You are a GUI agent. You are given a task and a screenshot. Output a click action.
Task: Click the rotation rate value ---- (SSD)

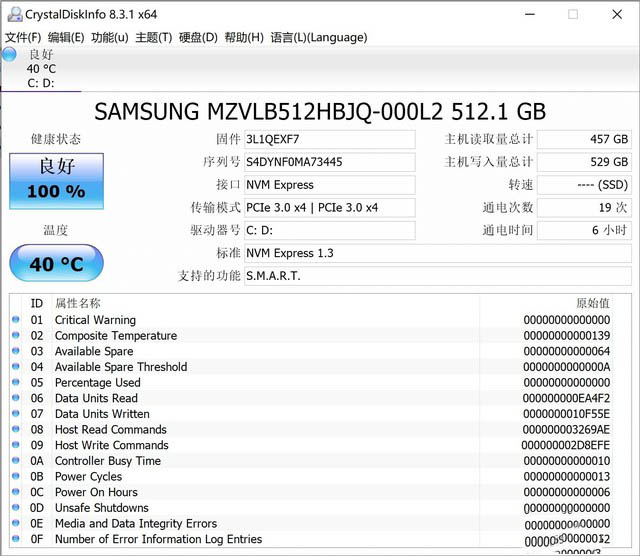pos(584,185)
